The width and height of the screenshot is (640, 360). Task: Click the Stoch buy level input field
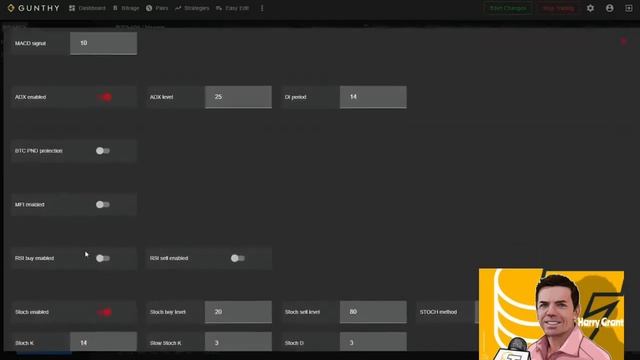[238, 312]
